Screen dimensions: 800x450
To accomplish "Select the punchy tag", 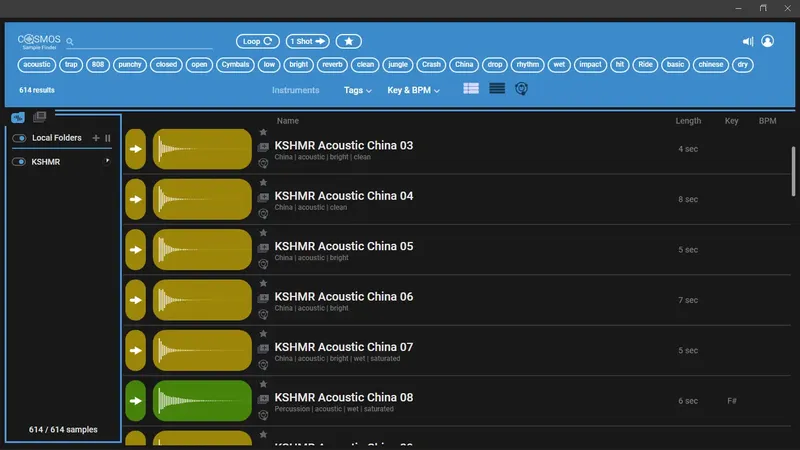I will [x=130, y=65].
